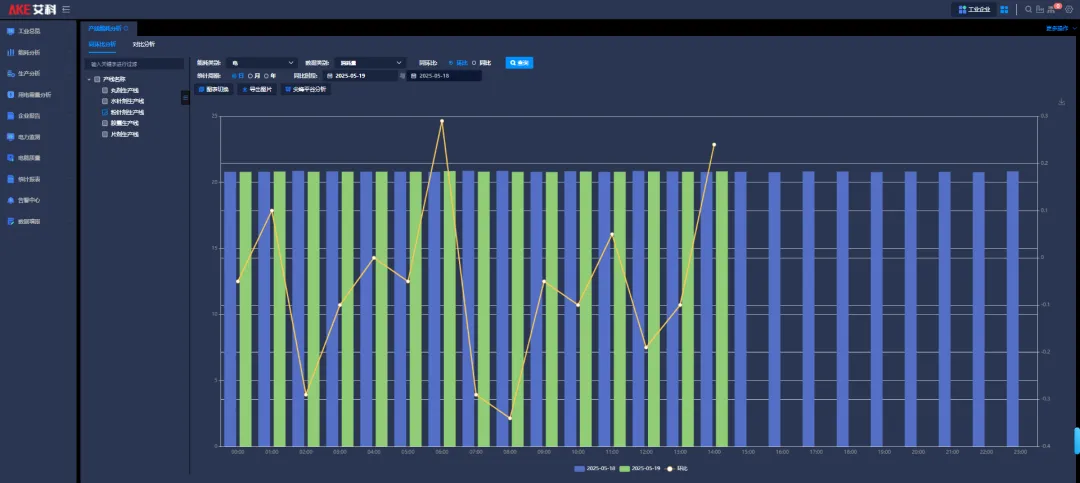The width and height of the screenshot is (1080, 483).
Task: Select the 月 statistics period radio button
Action: [250, 75]
